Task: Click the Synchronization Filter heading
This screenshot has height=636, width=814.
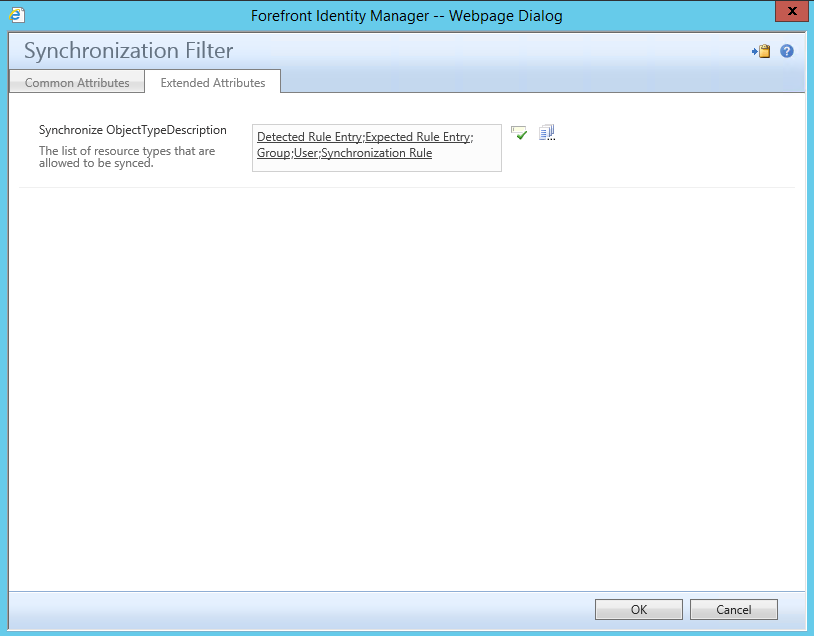Action: [128, 50]
